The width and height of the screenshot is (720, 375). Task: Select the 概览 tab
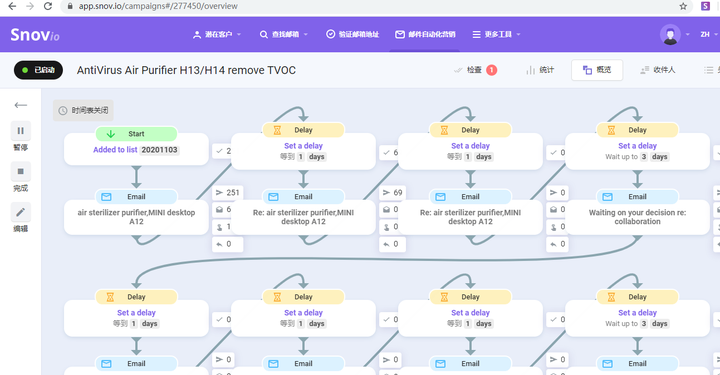point(597,70)
